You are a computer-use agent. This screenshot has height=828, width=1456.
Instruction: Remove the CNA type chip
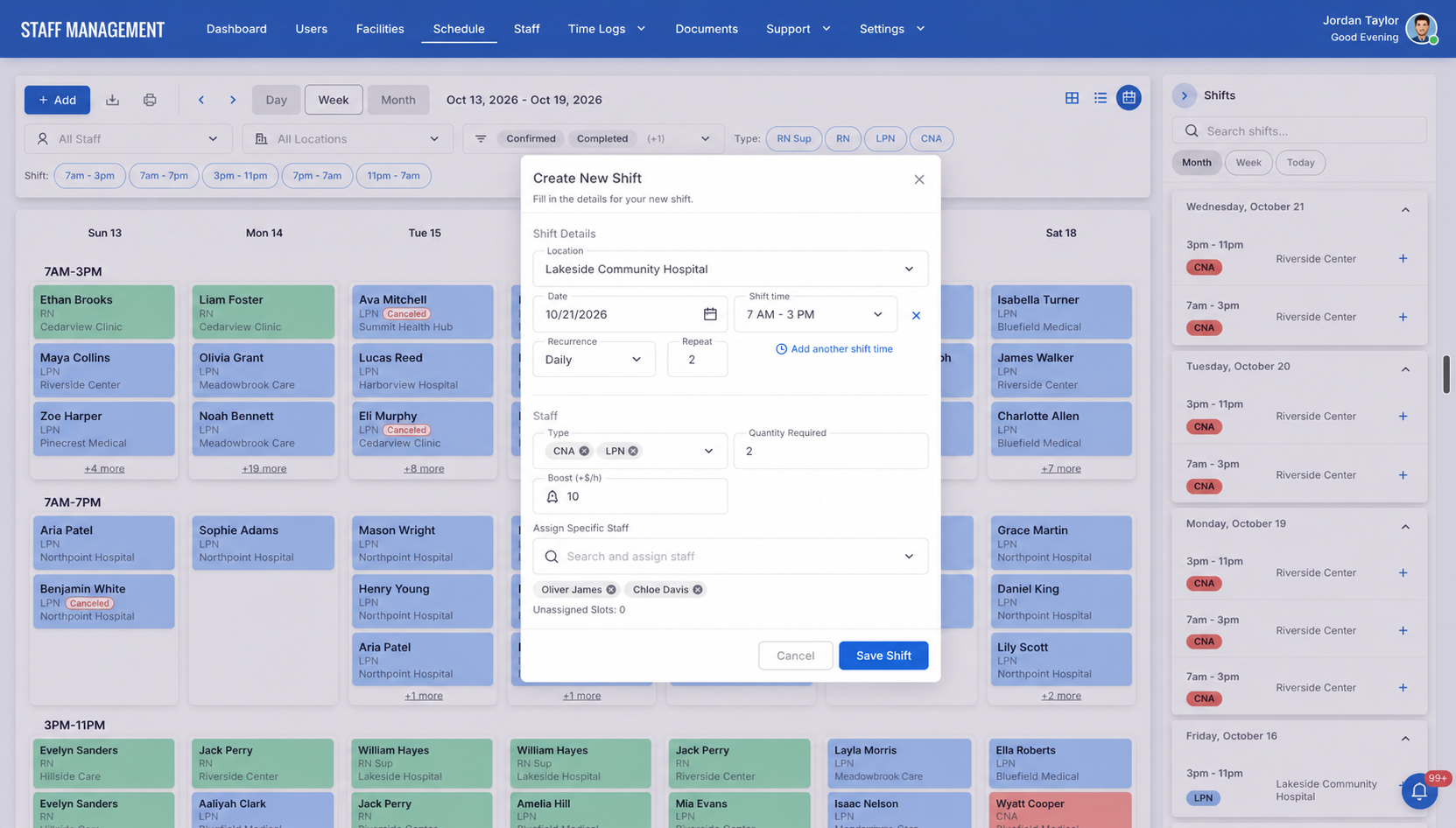[584, 451]
